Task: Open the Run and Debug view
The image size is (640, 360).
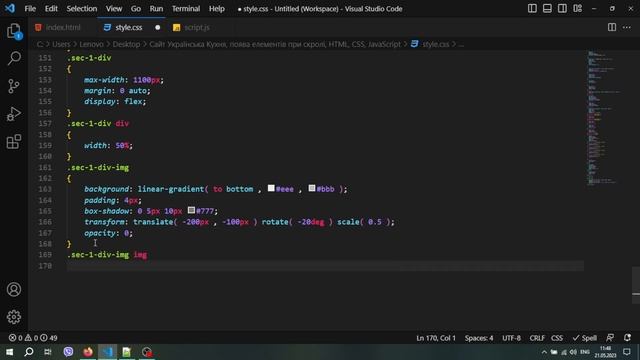Action: [14, 114]
